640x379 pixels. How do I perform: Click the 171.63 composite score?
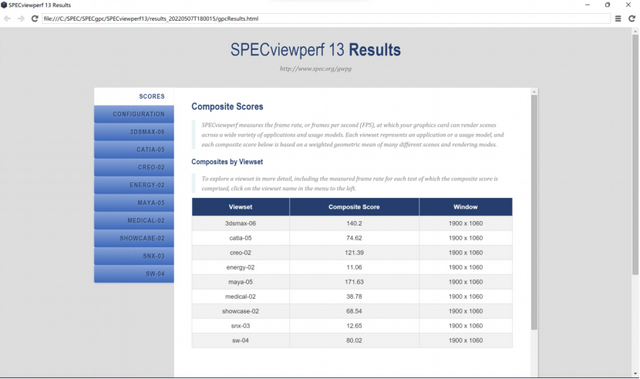354,282
